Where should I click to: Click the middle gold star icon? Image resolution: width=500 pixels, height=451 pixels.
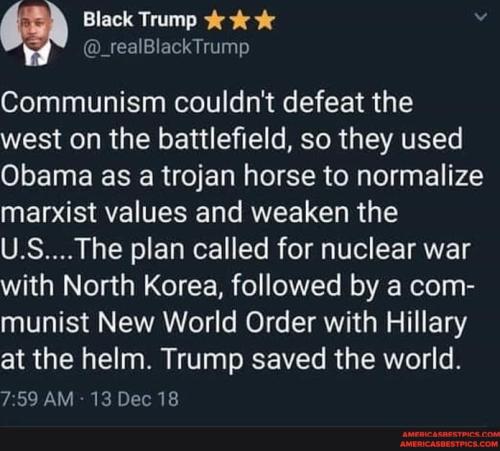(240, 21)
